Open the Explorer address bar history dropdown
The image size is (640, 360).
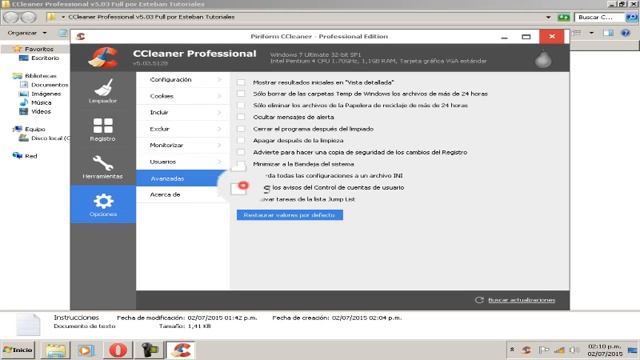(549, 17)
